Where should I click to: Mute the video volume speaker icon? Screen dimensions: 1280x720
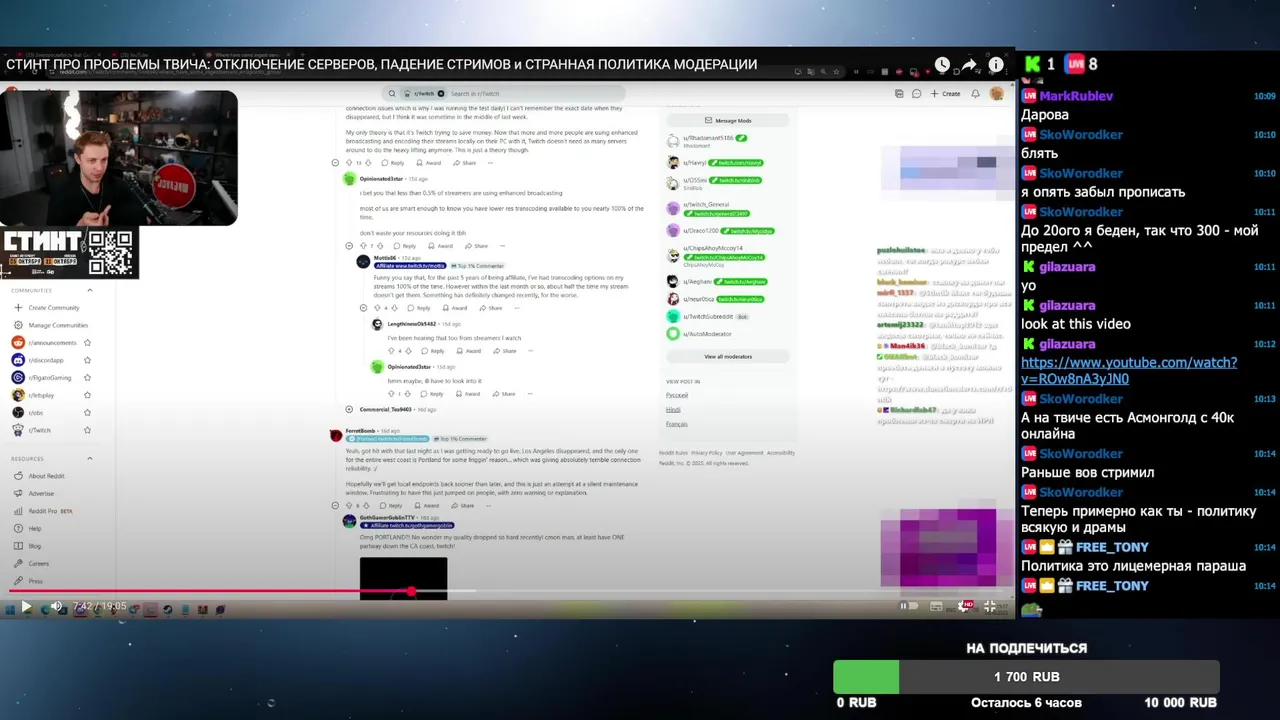56,606
